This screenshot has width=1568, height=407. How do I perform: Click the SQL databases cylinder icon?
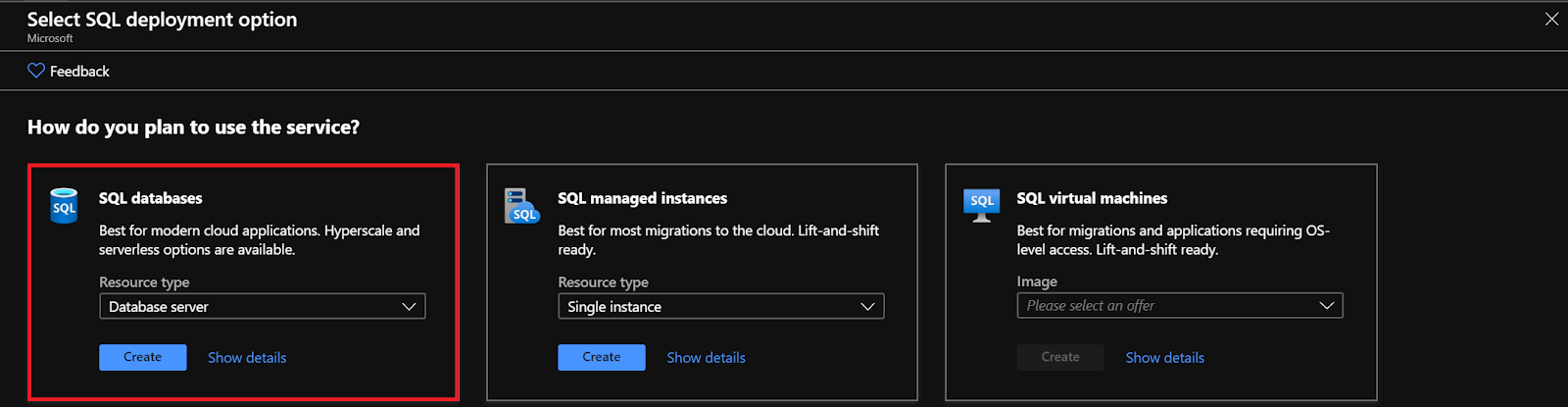pos(64,206)
